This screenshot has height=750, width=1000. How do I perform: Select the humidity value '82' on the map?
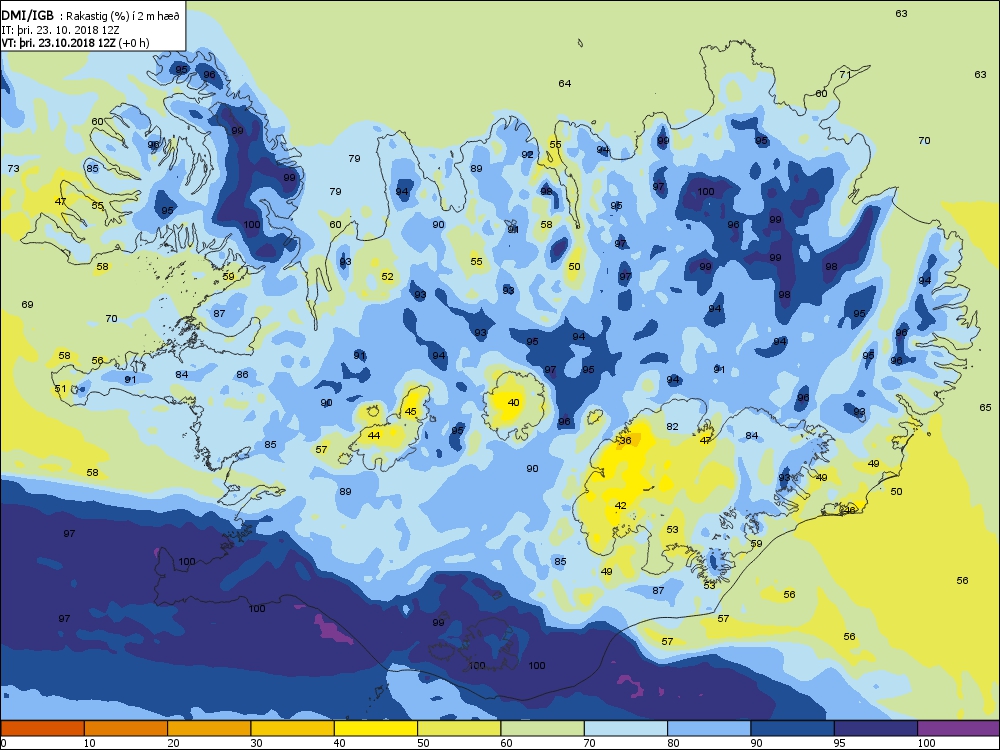(x=672, y=427)
